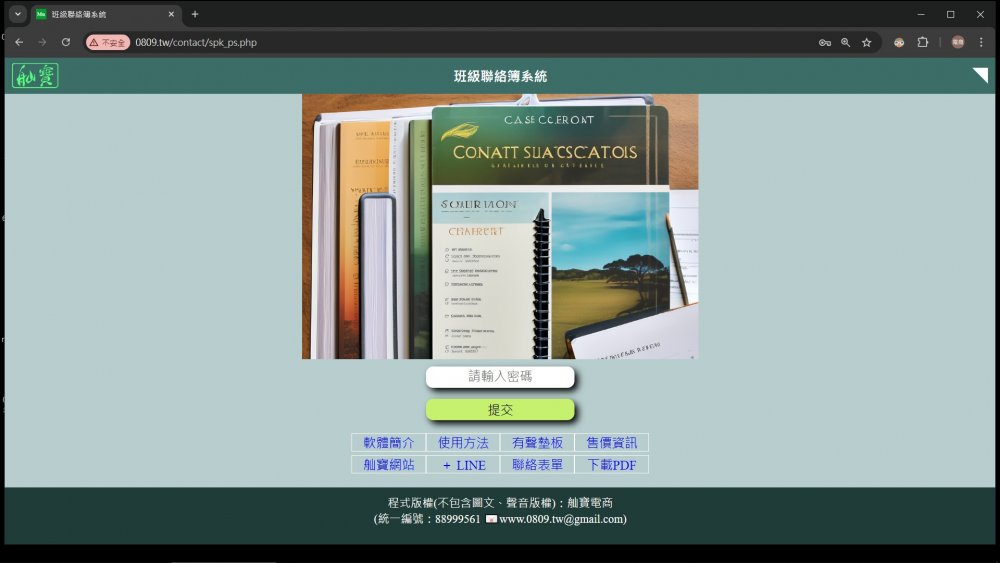Open the 下載PDF link
The width and height of the screenshot is (1000, 563).
[x=611, y=465]
